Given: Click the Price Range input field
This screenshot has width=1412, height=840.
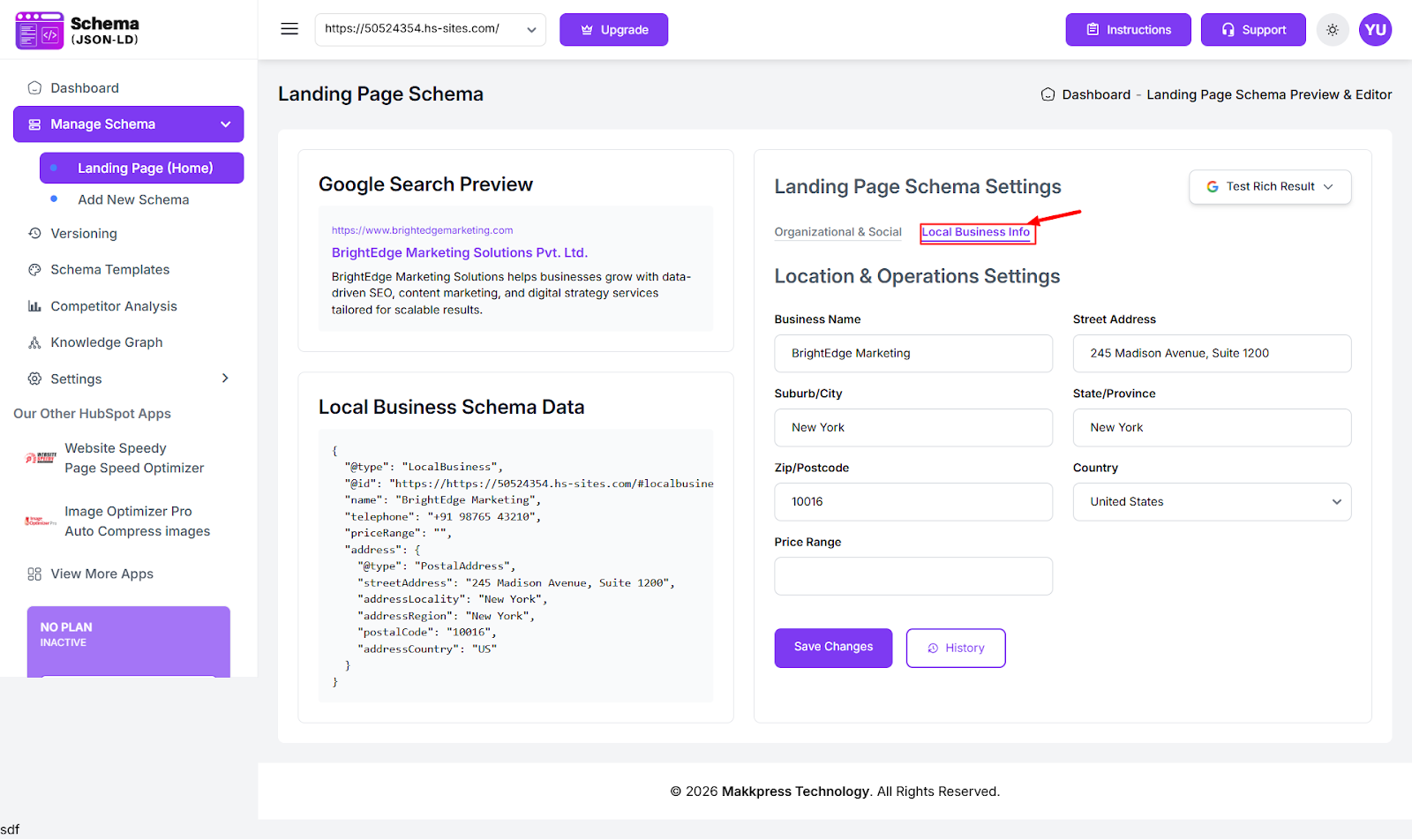Looking at the screenshot, I should 913,576.
